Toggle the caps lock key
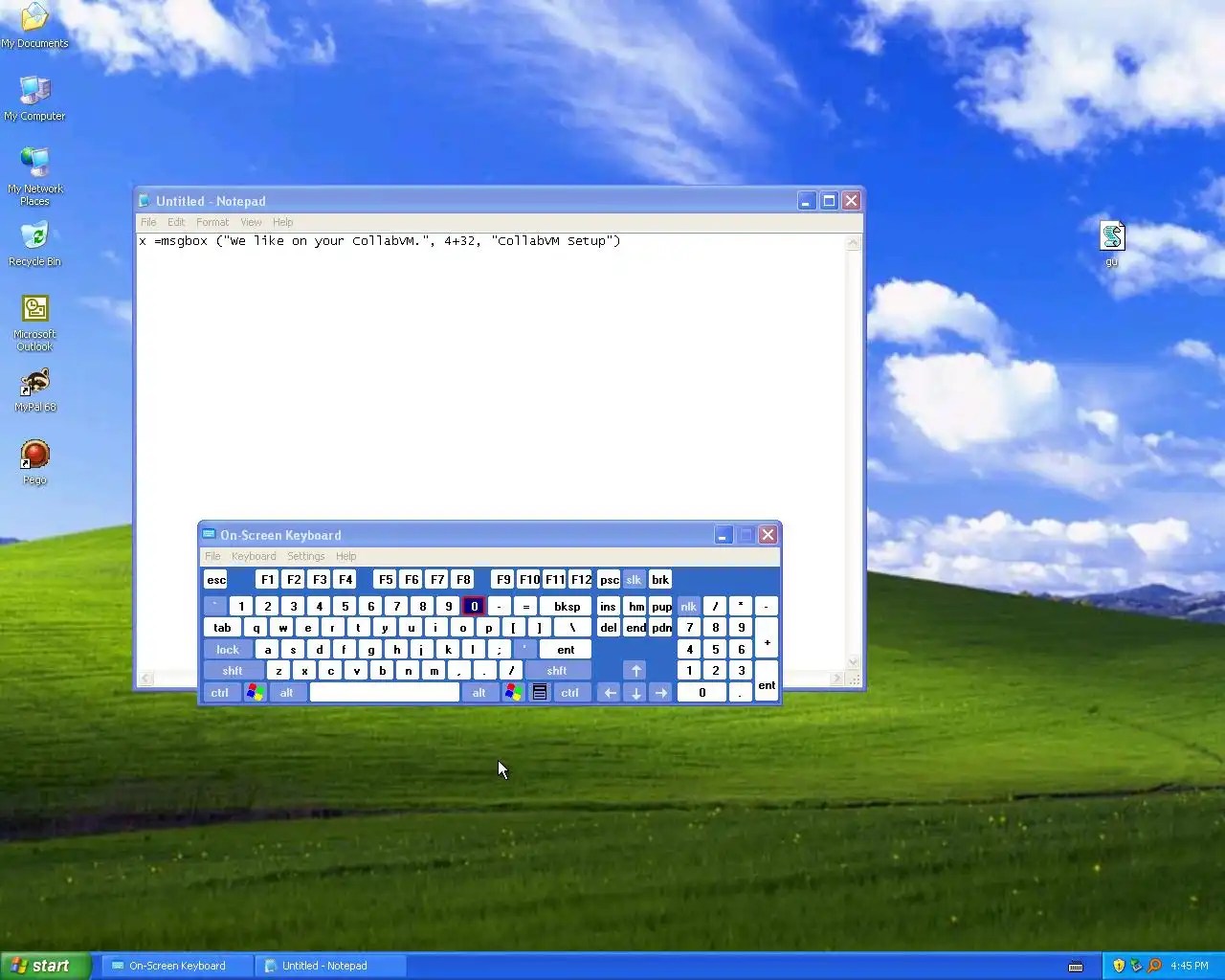 pos(228,649)
